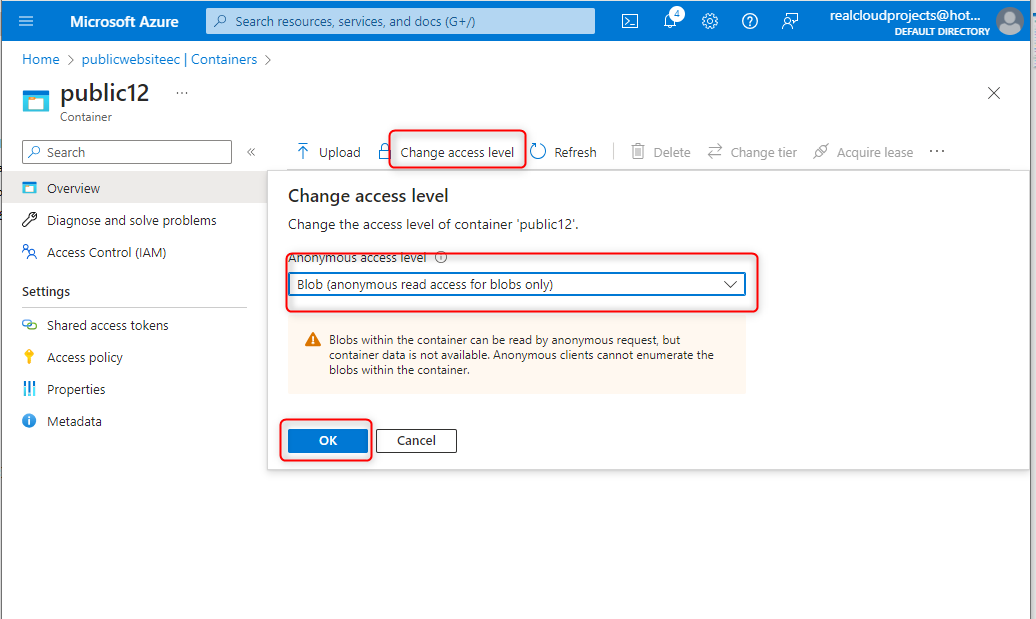Expand the Anonymous access level dropdown

[517, 285]
